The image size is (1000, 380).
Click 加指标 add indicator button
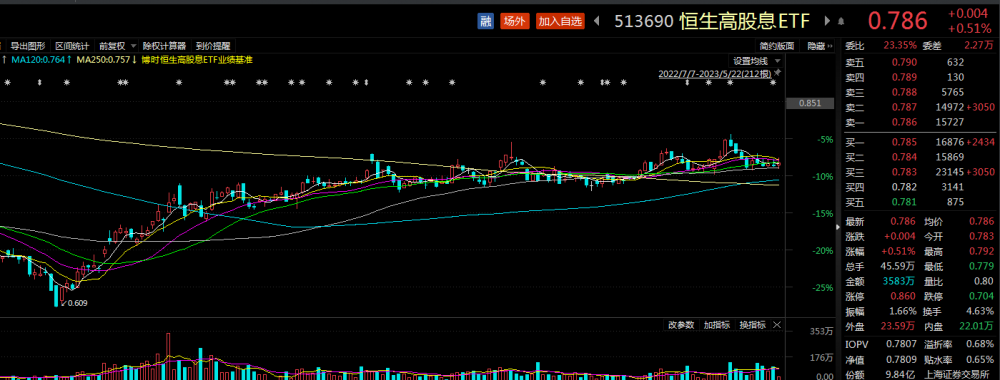pos(716,325)
